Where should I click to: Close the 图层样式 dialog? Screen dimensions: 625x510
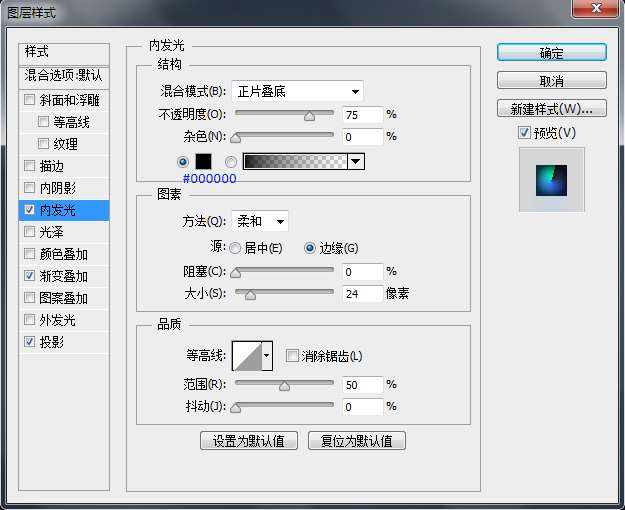click(596, 8)
